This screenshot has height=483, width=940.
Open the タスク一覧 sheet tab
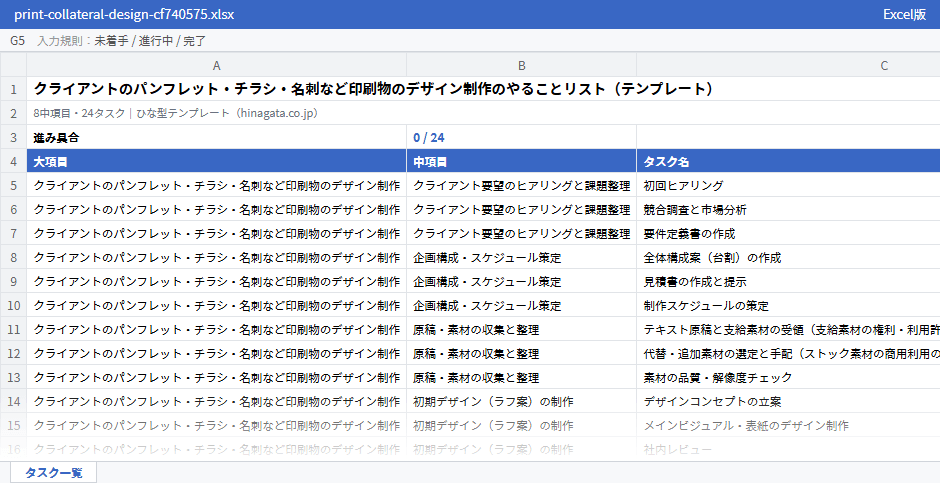[53, 472]
